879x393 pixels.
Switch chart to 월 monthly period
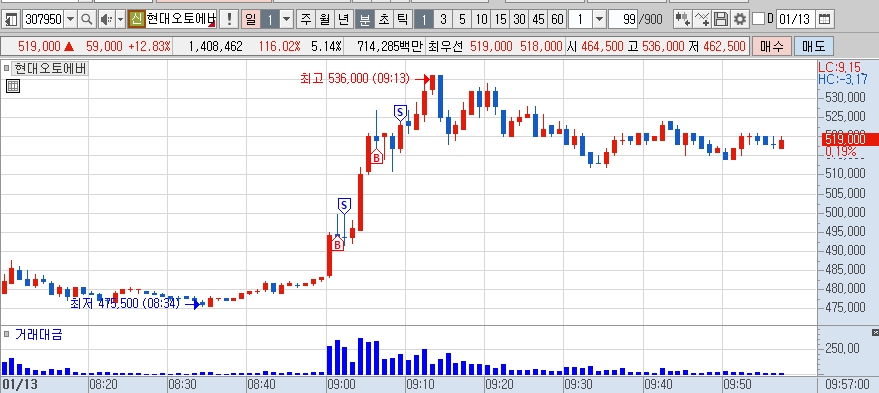325,20
